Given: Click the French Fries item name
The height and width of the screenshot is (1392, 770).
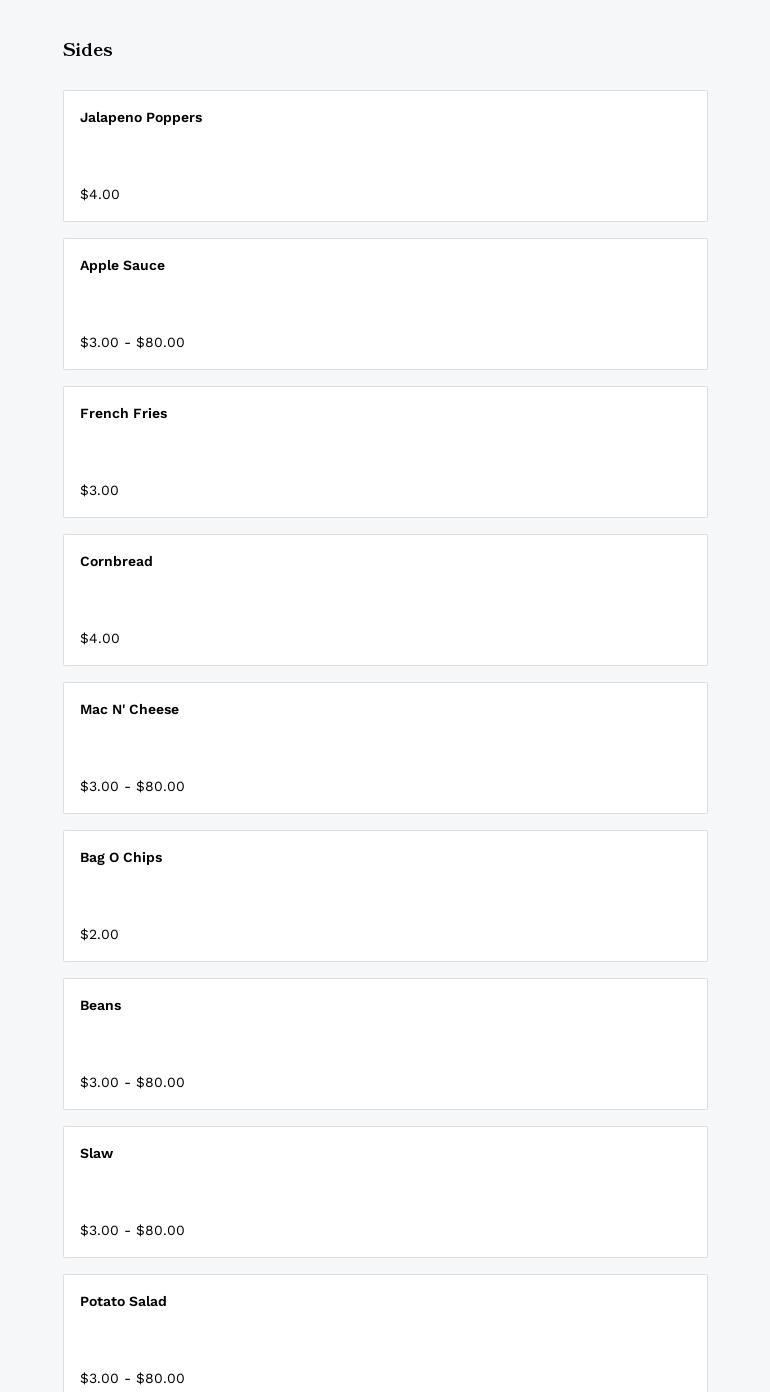Looking at the screenshot, I should (x=124, y=414).
